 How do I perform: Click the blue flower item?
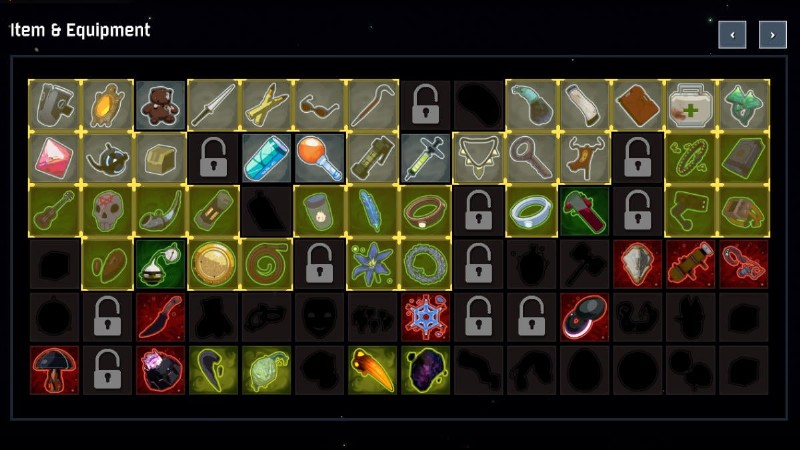372,264
